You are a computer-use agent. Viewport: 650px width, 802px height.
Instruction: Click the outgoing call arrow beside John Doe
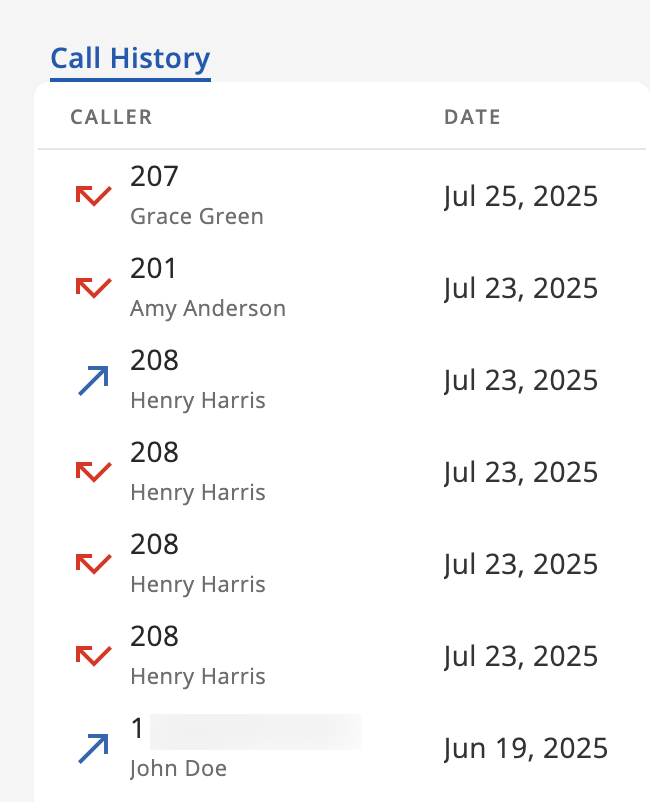pyautogui.click(x=93, y=748)
